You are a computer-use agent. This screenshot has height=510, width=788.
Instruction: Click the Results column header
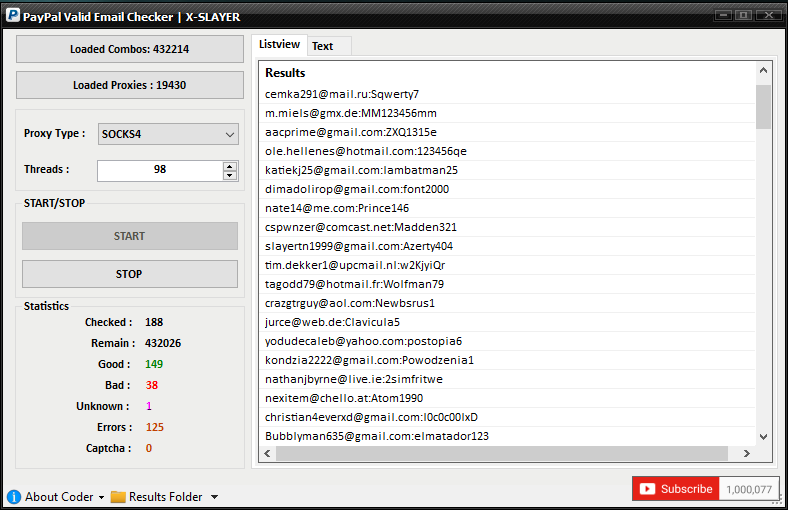285,73
